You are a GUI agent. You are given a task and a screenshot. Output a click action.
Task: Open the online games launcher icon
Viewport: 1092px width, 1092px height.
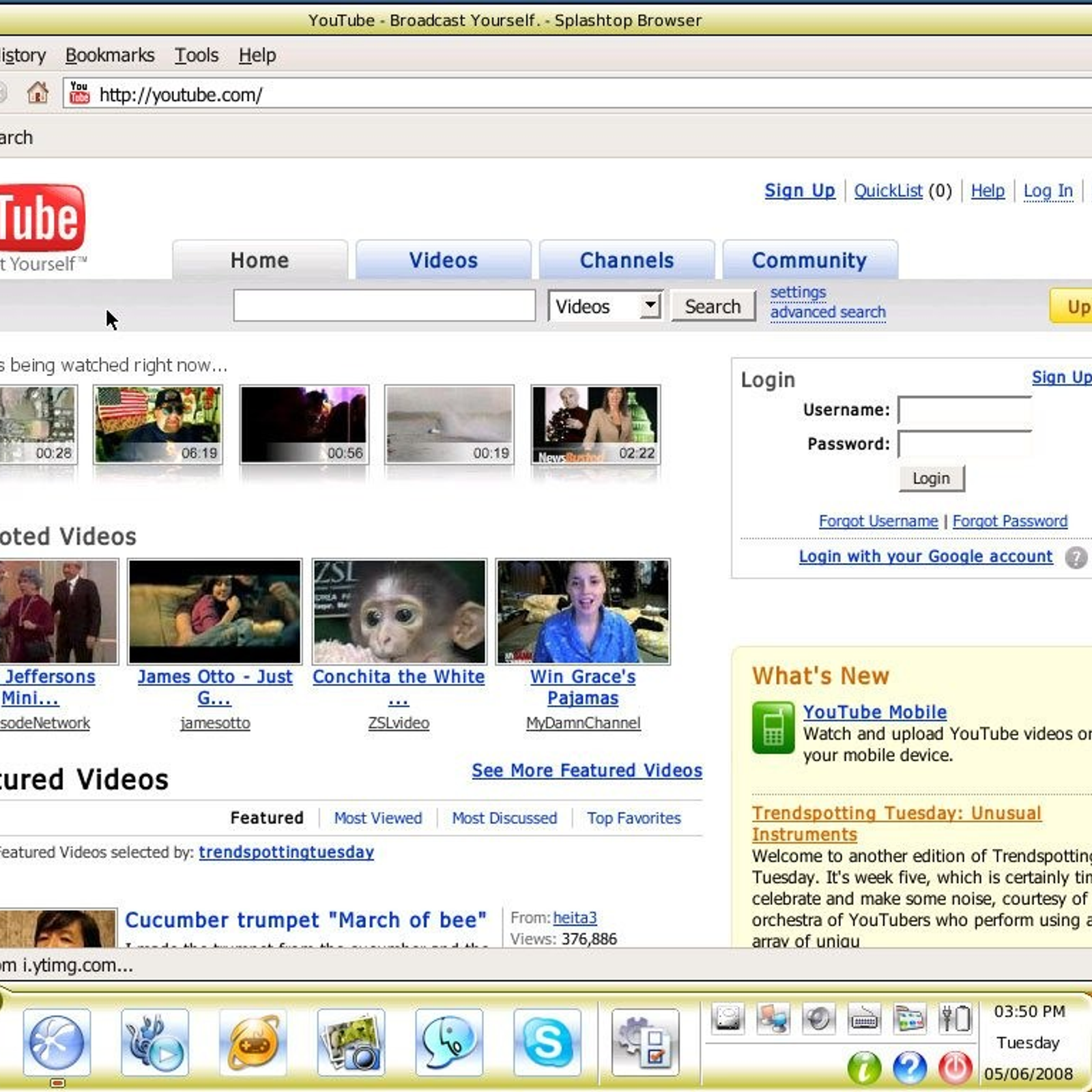[x=253, y=1042]
